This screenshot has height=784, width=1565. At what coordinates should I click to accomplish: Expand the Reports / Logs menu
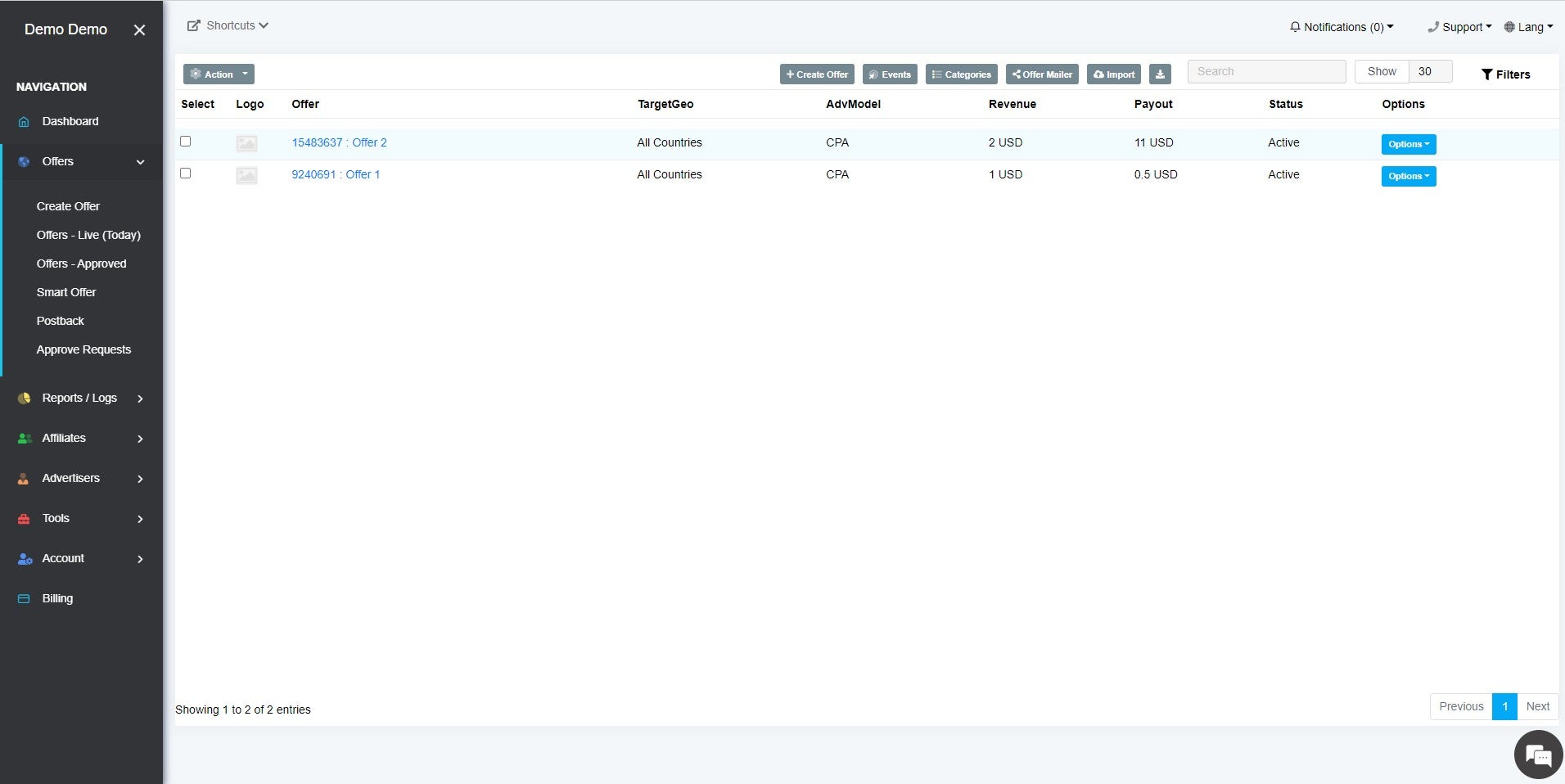click(79, 399)
